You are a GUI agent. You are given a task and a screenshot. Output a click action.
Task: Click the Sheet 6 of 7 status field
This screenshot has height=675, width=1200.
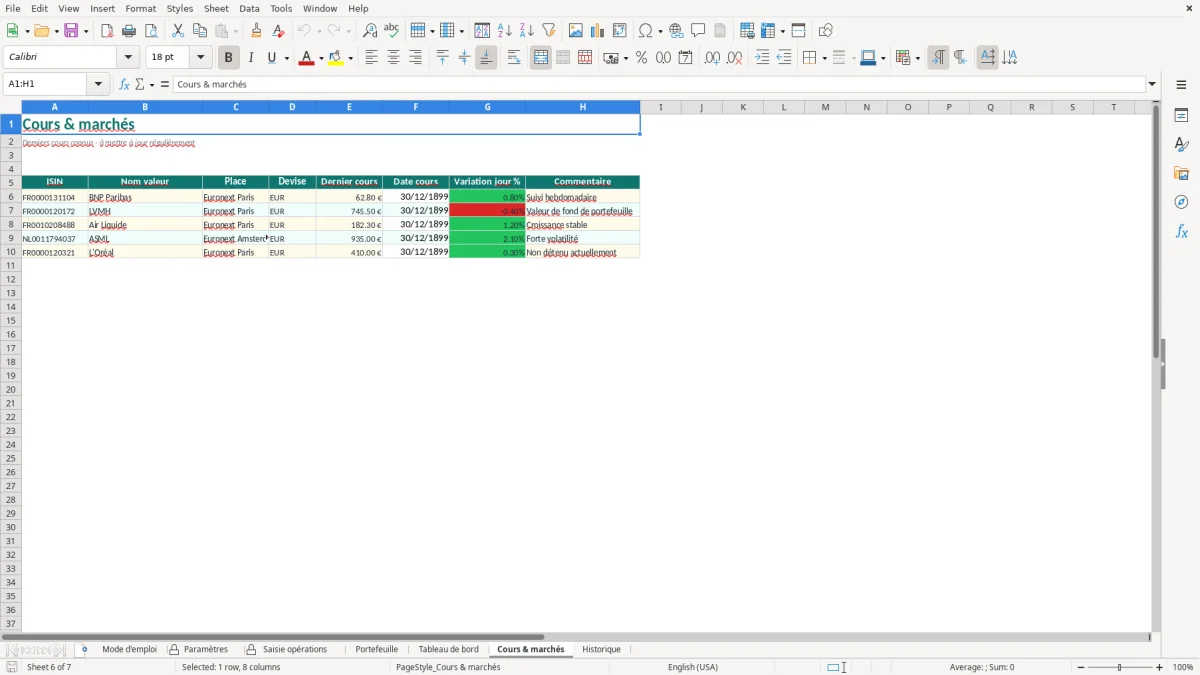tap(49, 667)
